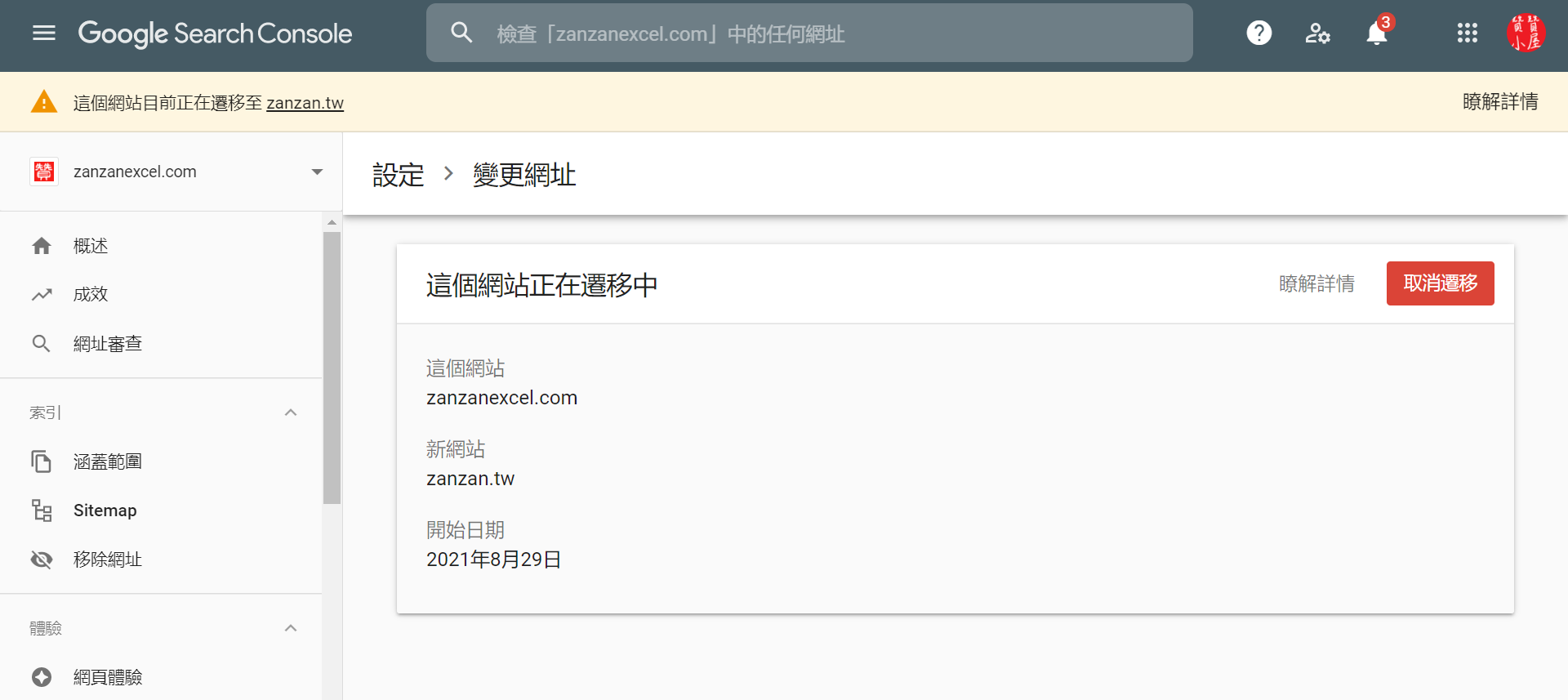Click the sidebar scroll-up arrow

(332, 222)
